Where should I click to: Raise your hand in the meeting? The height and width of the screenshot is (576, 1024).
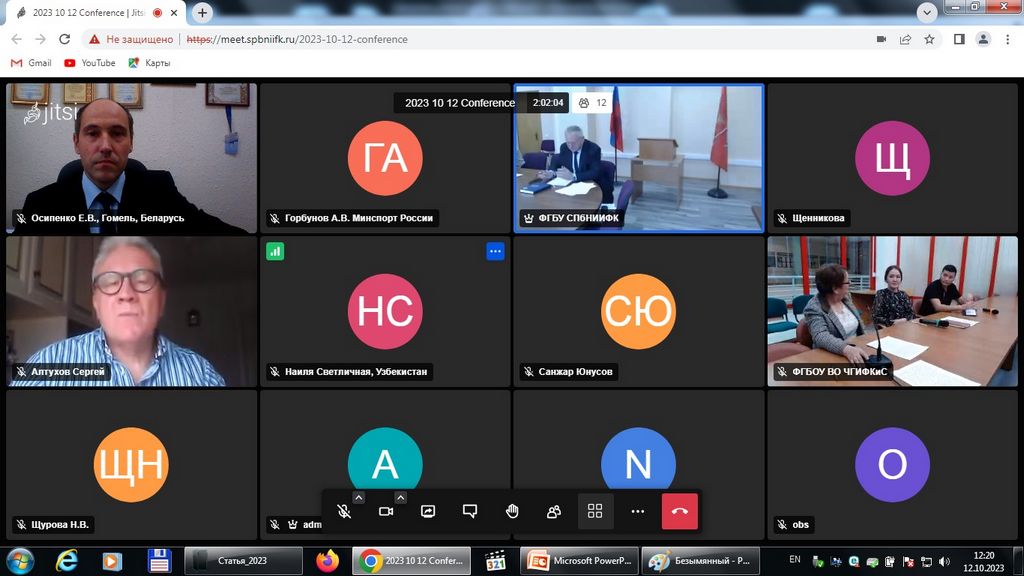coord(512,511)
